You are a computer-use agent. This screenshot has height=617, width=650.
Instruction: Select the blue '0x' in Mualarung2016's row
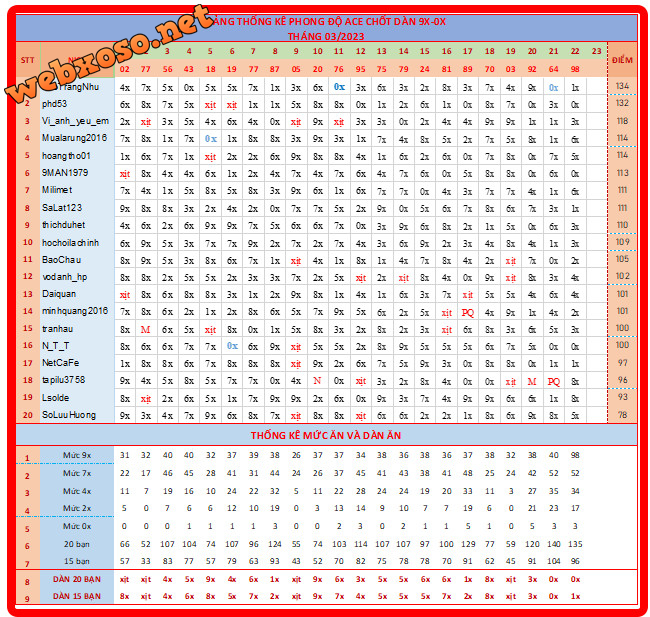point(211,139)
